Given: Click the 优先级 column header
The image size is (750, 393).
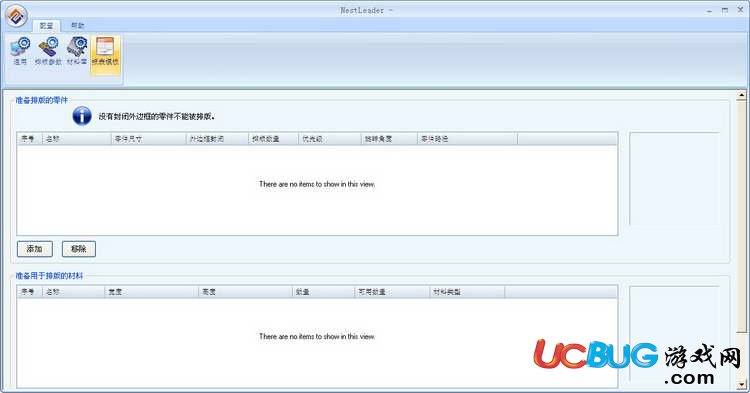Looking at the screenshot, I should point(330,139).
